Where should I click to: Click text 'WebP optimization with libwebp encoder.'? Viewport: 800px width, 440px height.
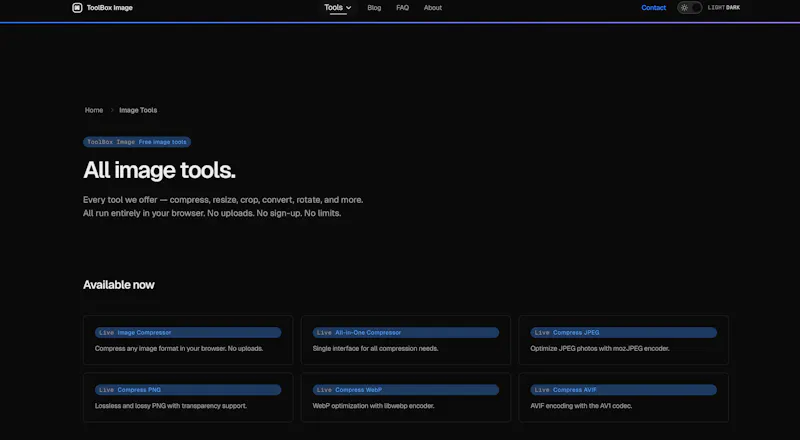tap(373, 406)
